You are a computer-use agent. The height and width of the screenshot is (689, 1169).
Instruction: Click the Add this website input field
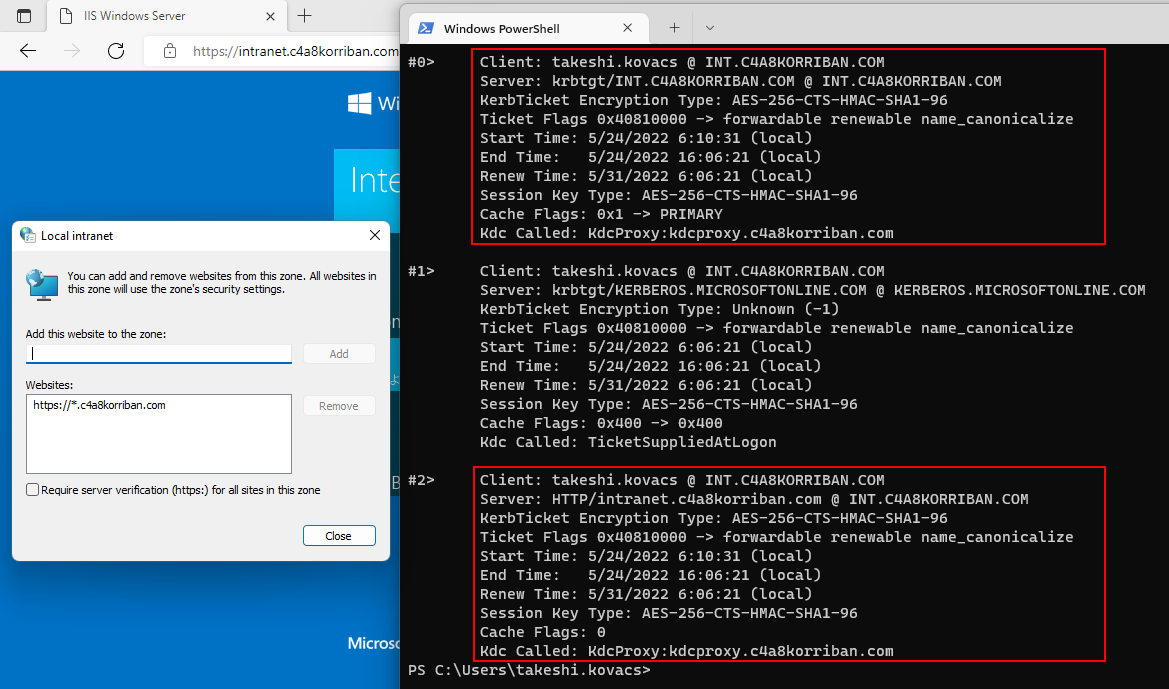(159, 353)
